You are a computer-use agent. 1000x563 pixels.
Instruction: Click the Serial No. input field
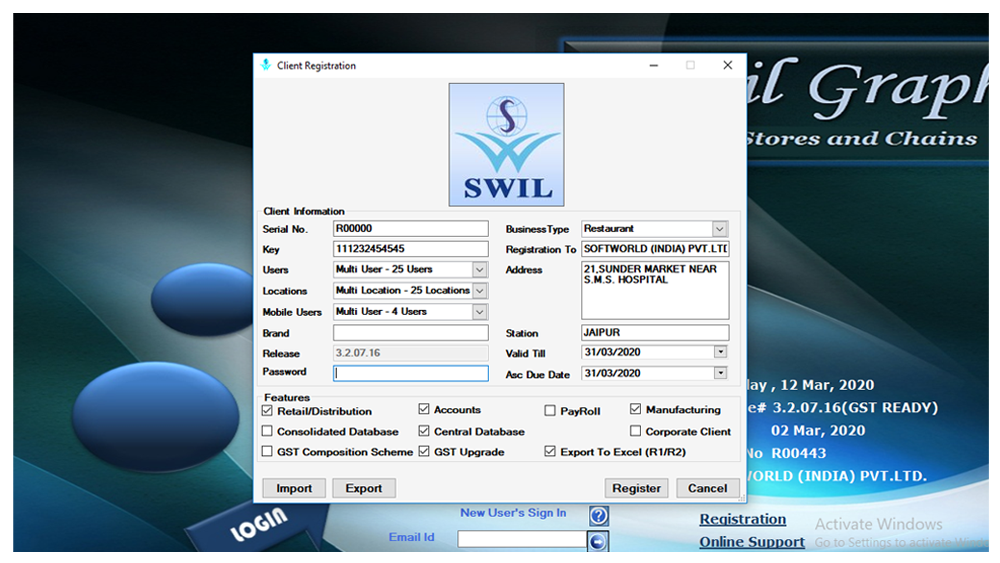[411, 228]
